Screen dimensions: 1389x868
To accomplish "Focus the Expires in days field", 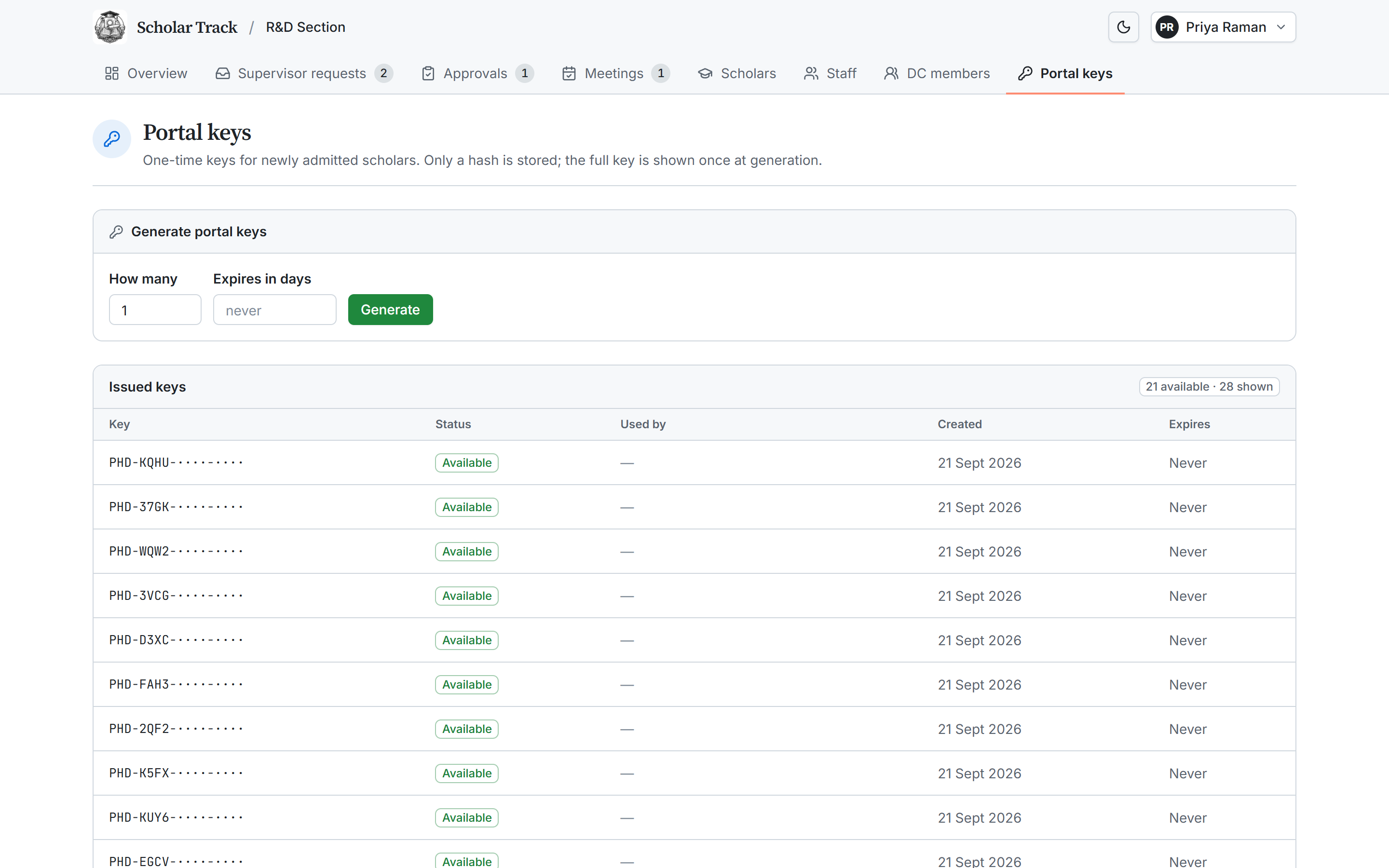I will click(x=274, y=310).
